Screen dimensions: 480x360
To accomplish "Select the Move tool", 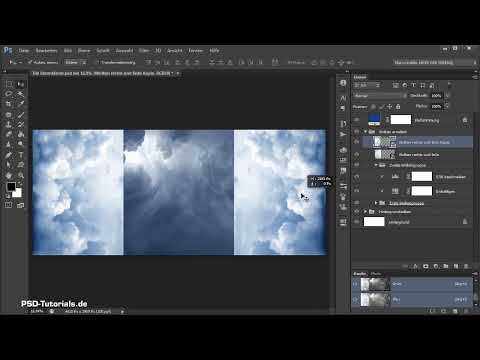I will click(x=21, y=84).
